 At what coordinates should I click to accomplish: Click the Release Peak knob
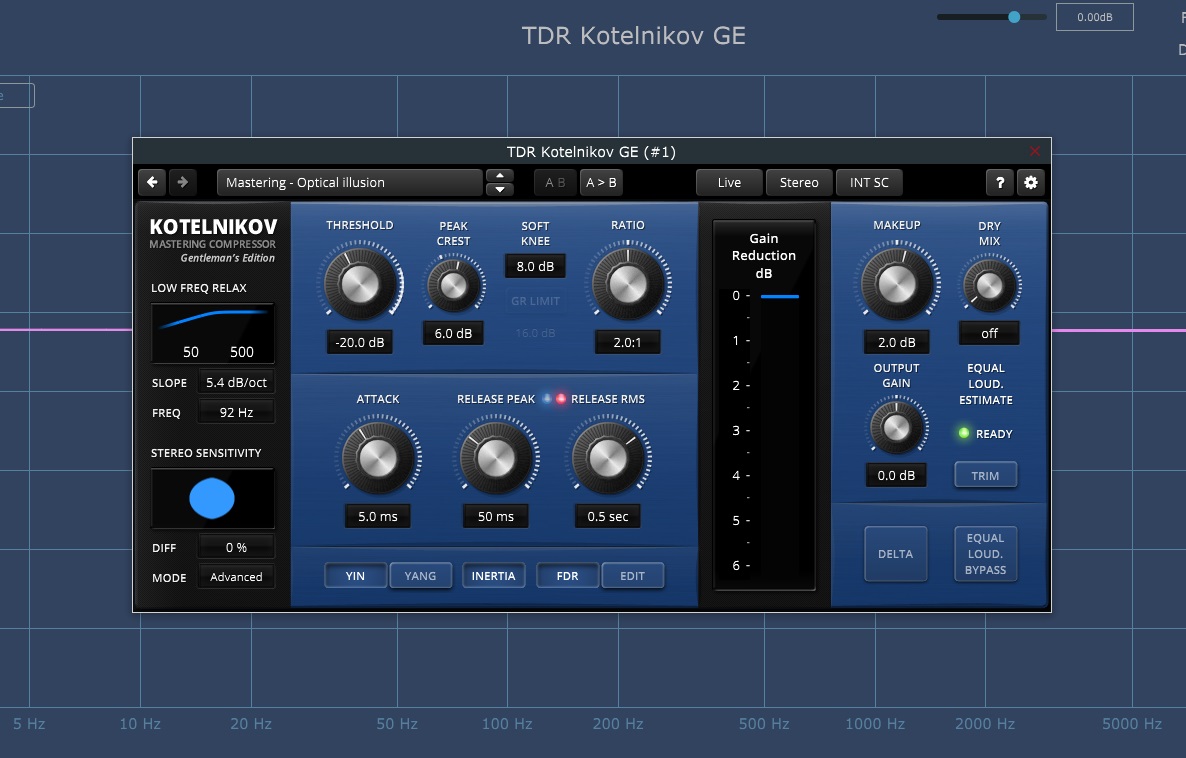[495, 458]
